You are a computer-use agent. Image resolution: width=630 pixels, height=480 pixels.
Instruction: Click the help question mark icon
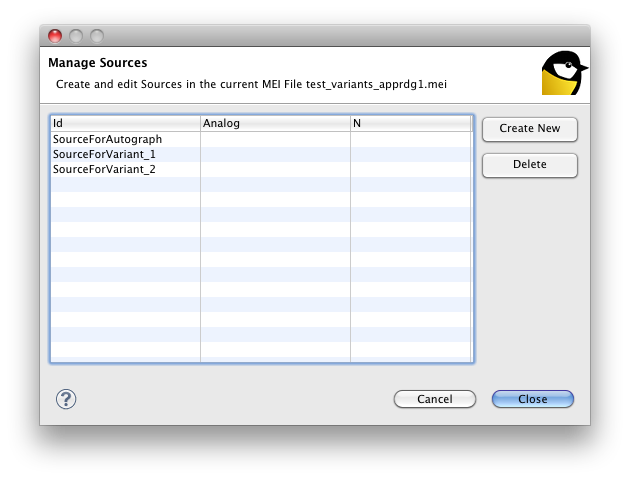66,399
